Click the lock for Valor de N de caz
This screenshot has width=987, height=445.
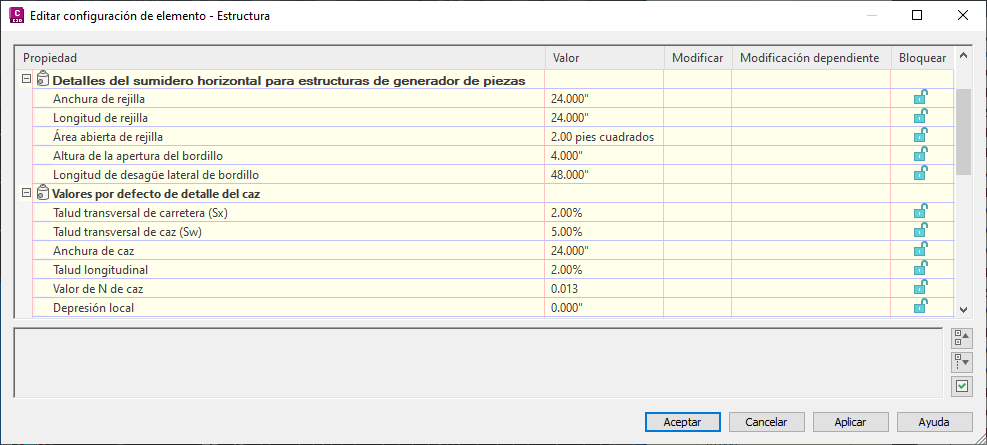920,288
